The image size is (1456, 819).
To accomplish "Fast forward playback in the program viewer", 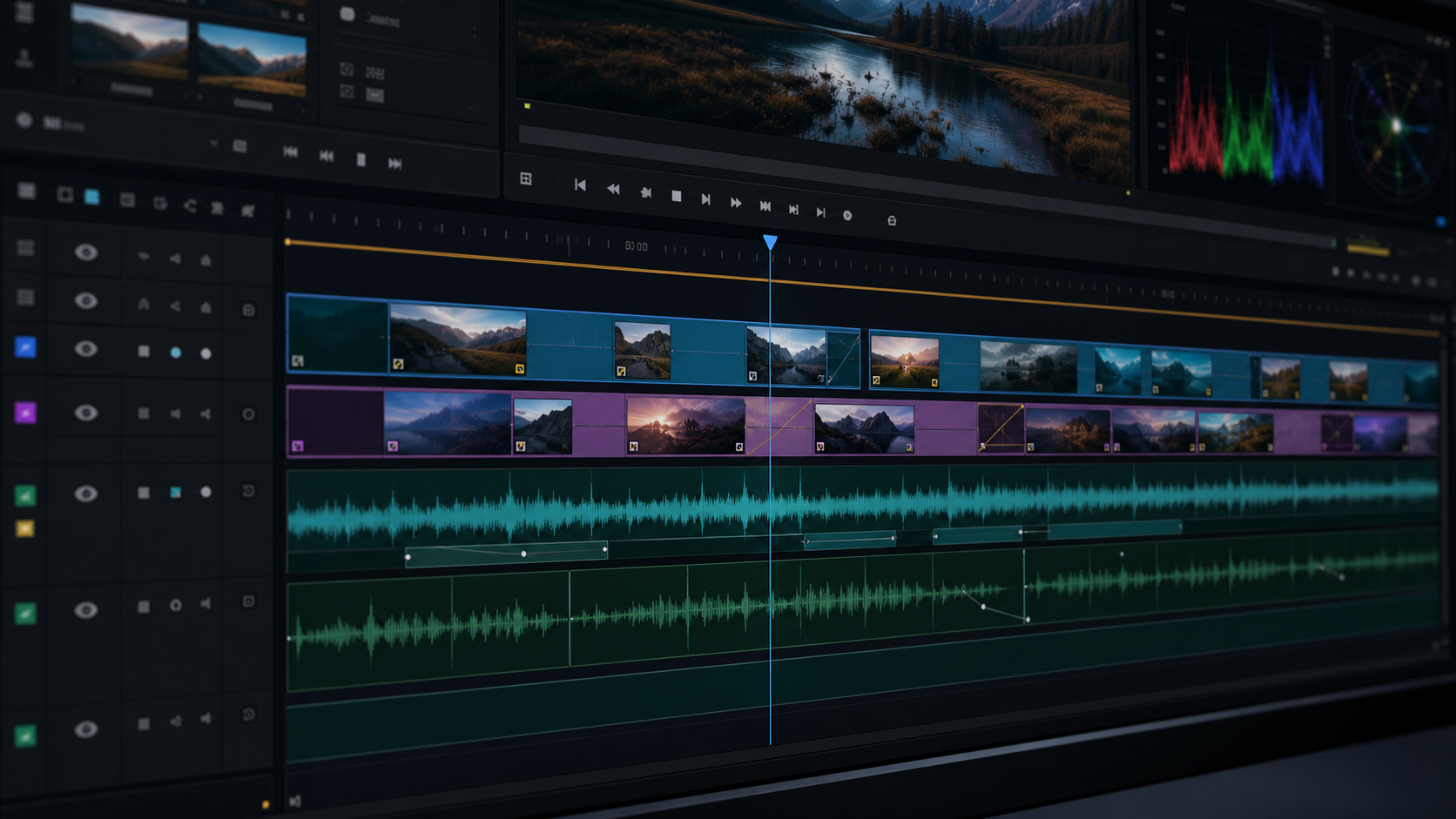I will coord(736,203).
